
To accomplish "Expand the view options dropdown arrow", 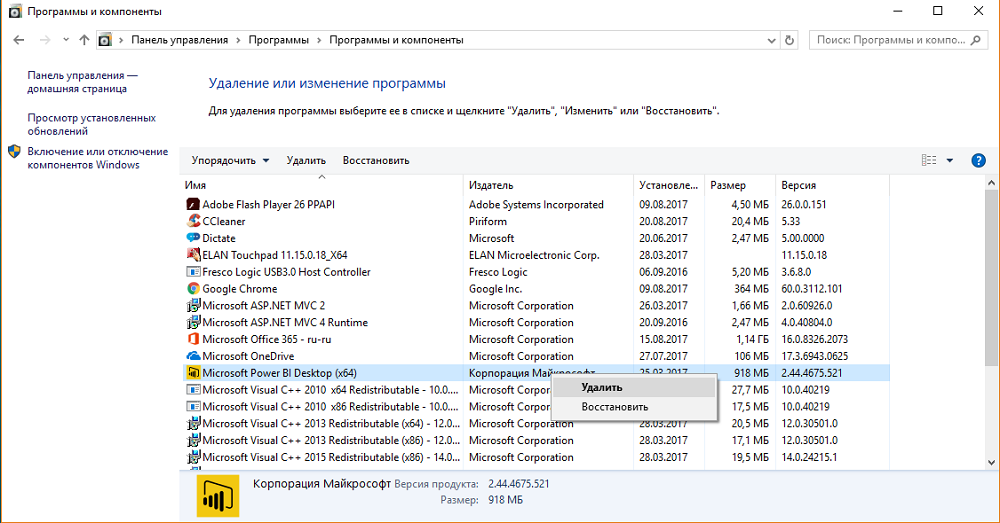I will tap(950, 160).
